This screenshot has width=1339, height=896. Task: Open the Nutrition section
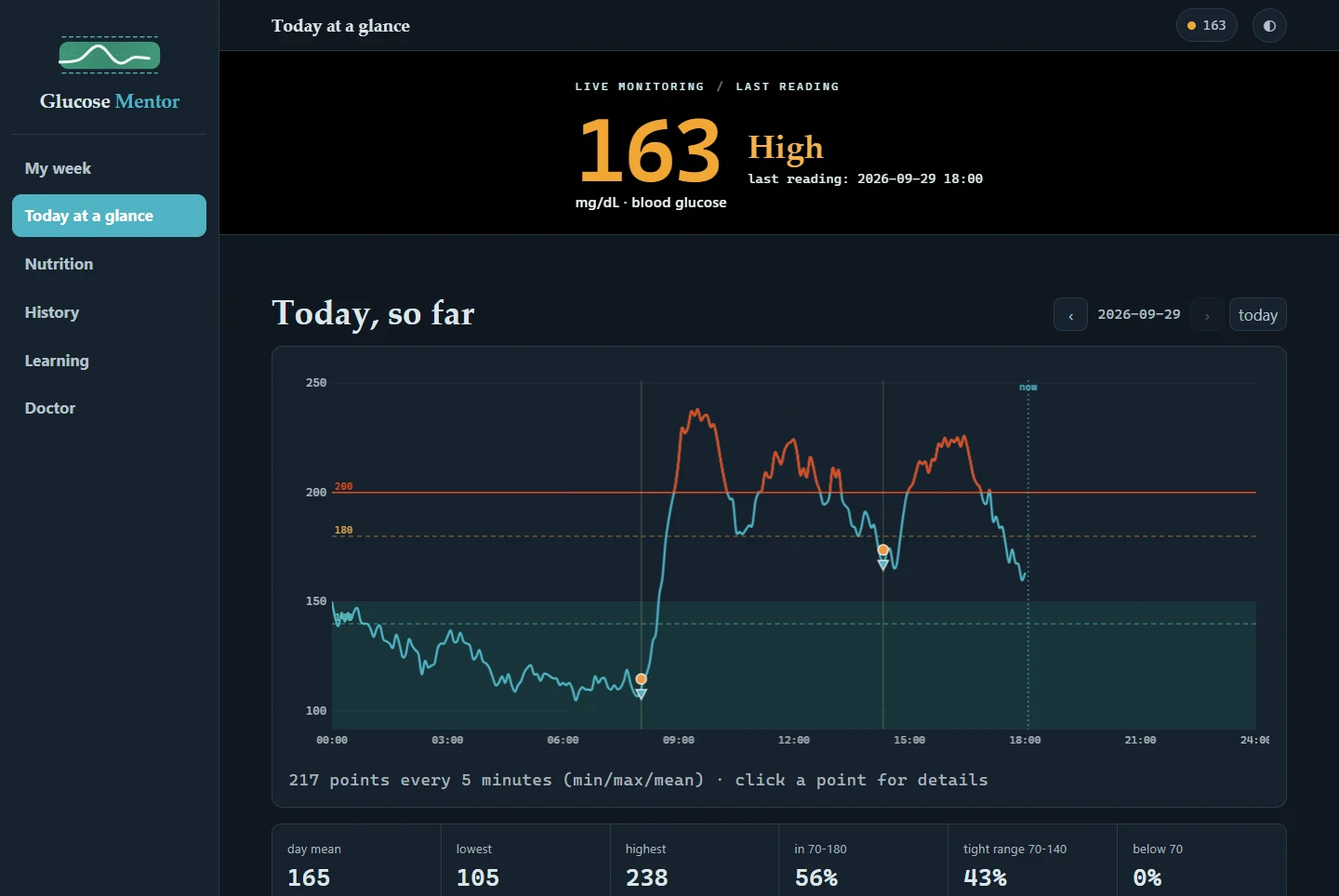tap(109, 264)
